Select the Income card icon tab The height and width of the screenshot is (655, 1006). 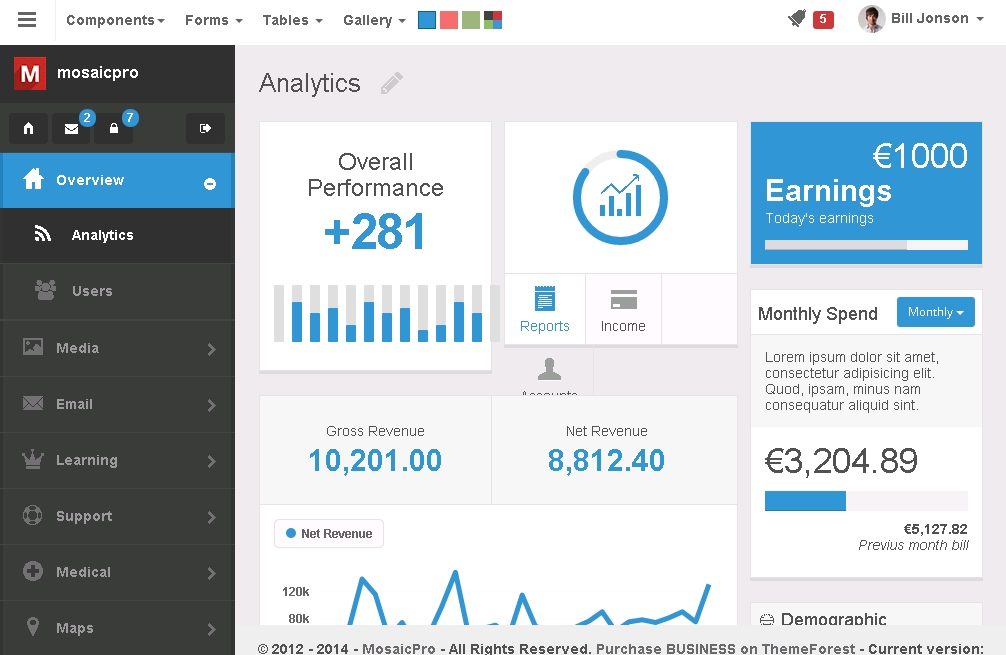coord(623,310)
